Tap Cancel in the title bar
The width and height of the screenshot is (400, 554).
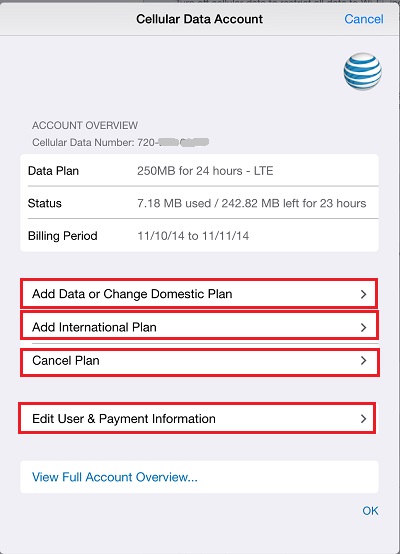tap(364, 19)
